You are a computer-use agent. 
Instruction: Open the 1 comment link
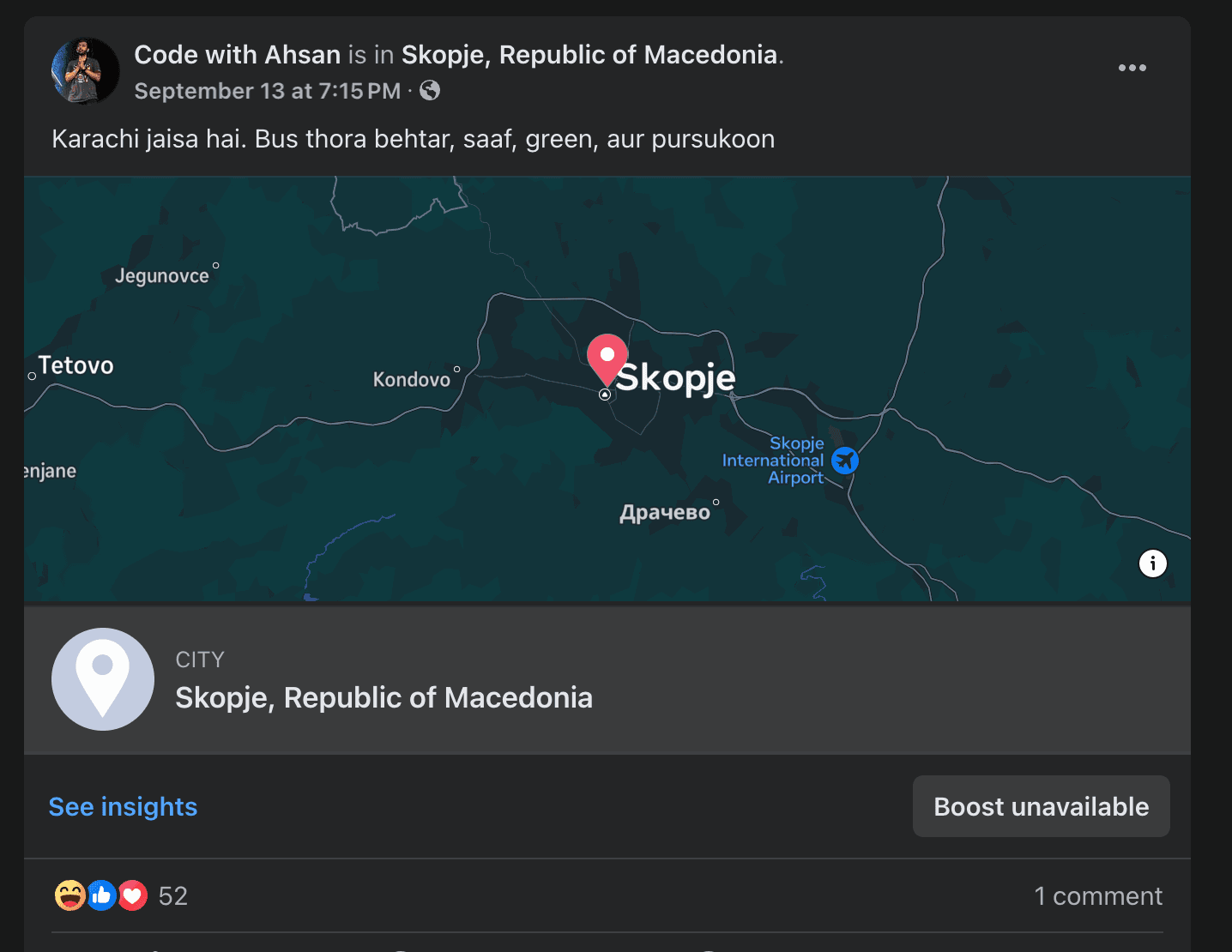coord(1098,896)
